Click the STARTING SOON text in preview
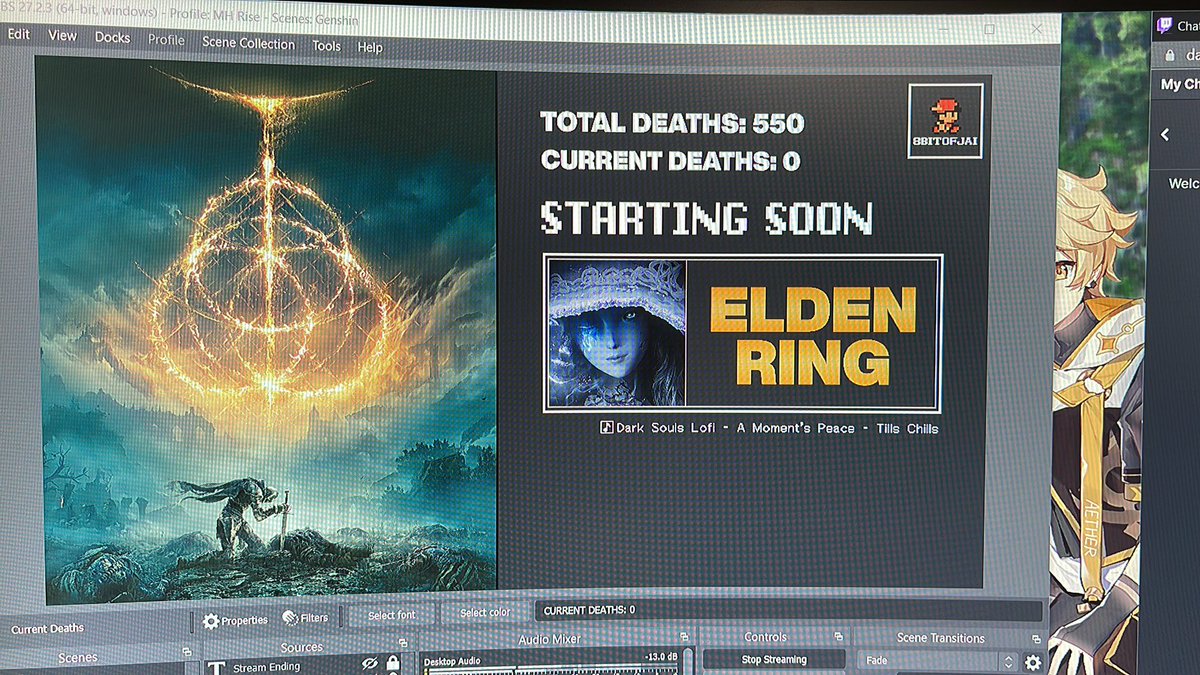 click(707, 218)
